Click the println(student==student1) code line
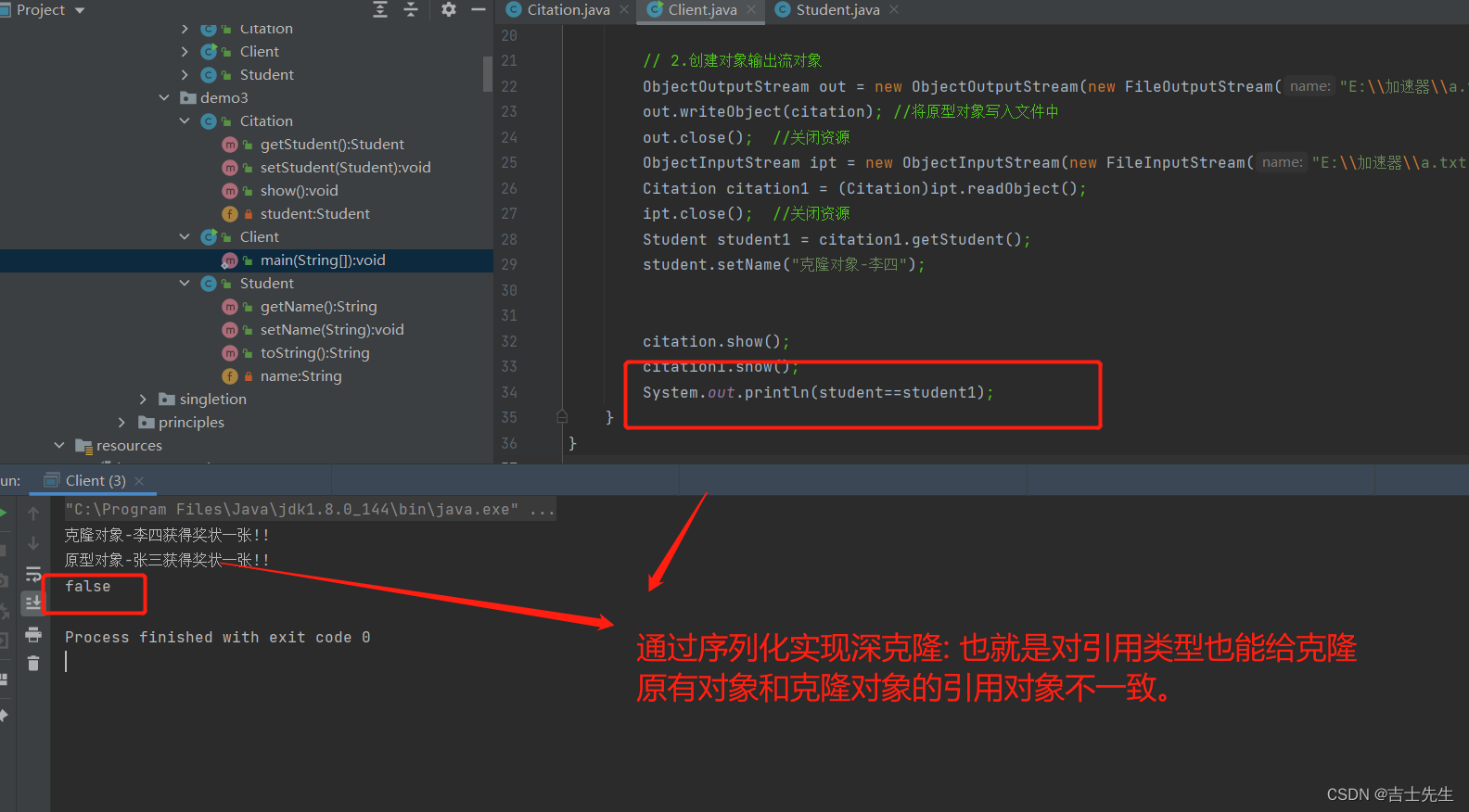The image size is (1469, 812). click(x=818, y=393)
